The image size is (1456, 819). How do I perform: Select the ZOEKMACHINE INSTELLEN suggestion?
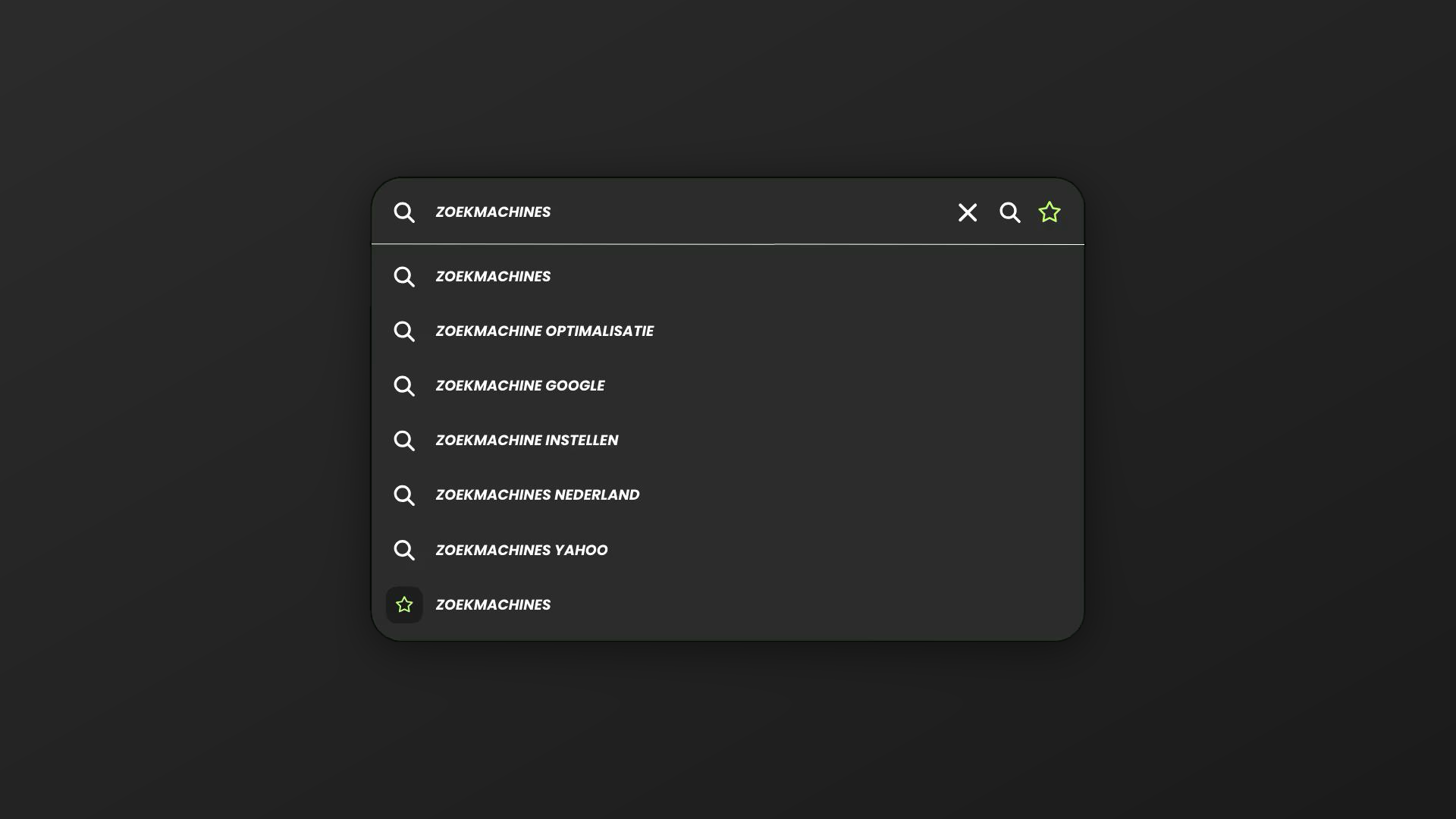(728, 441)
